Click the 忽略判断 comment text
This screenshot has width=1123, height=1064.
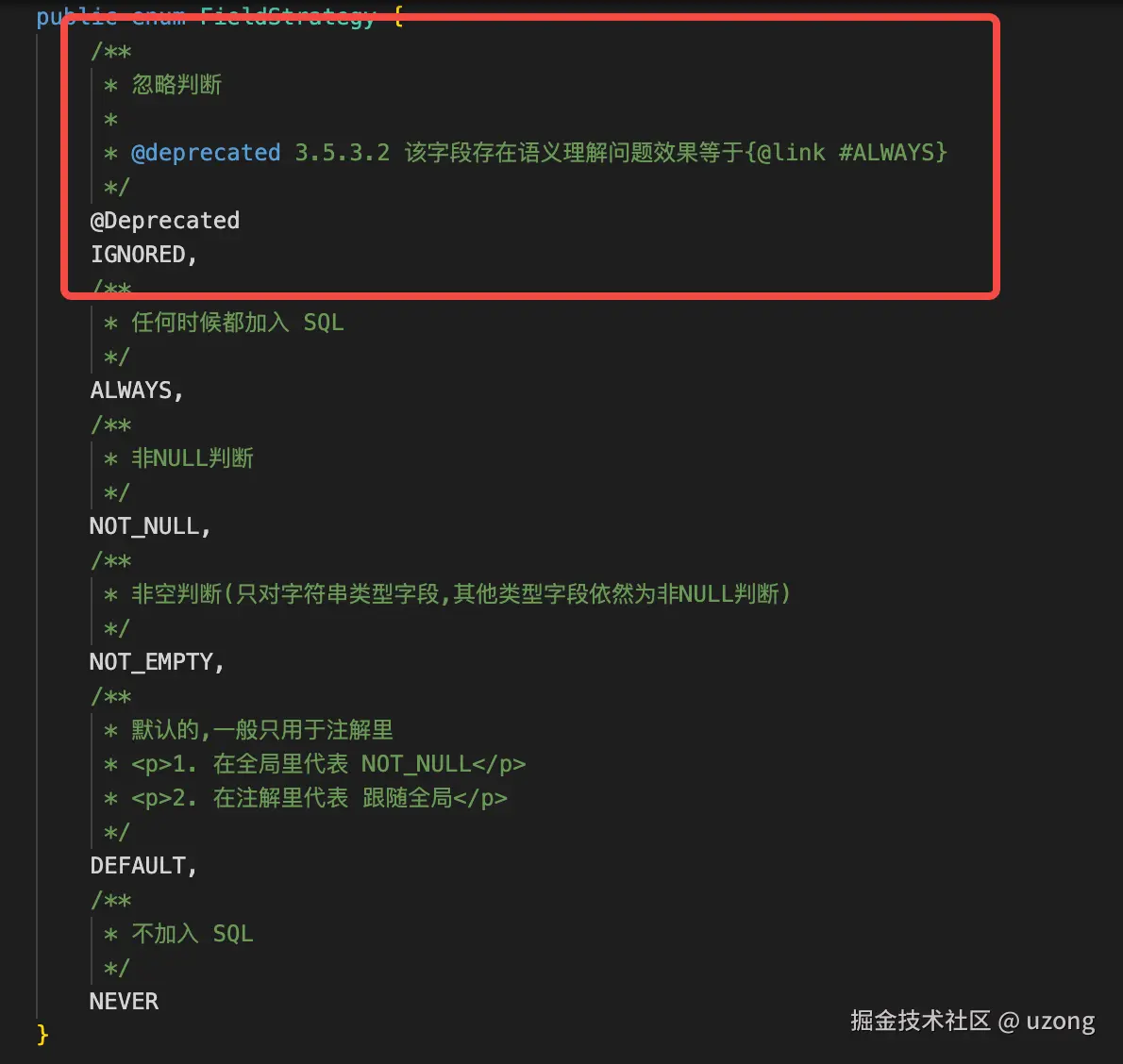(x=176, y=85)
